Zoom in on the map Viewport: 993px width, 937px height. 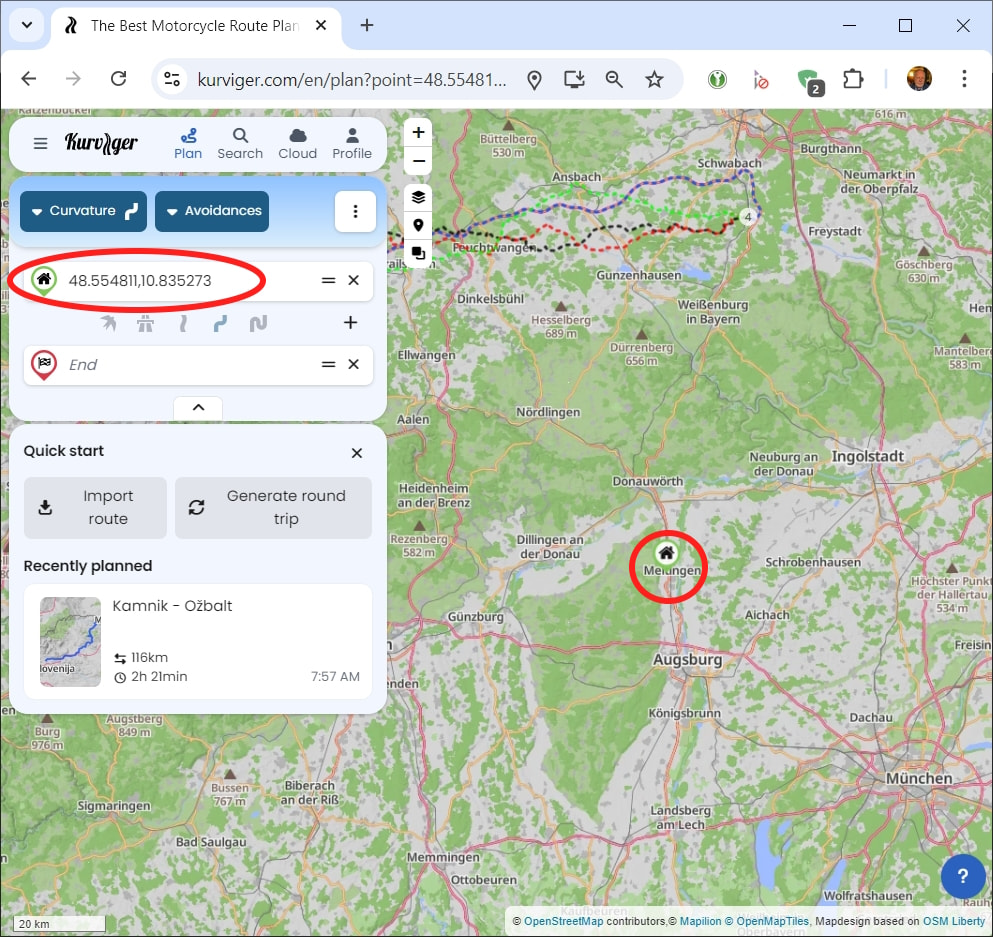[x=418, y=133]
